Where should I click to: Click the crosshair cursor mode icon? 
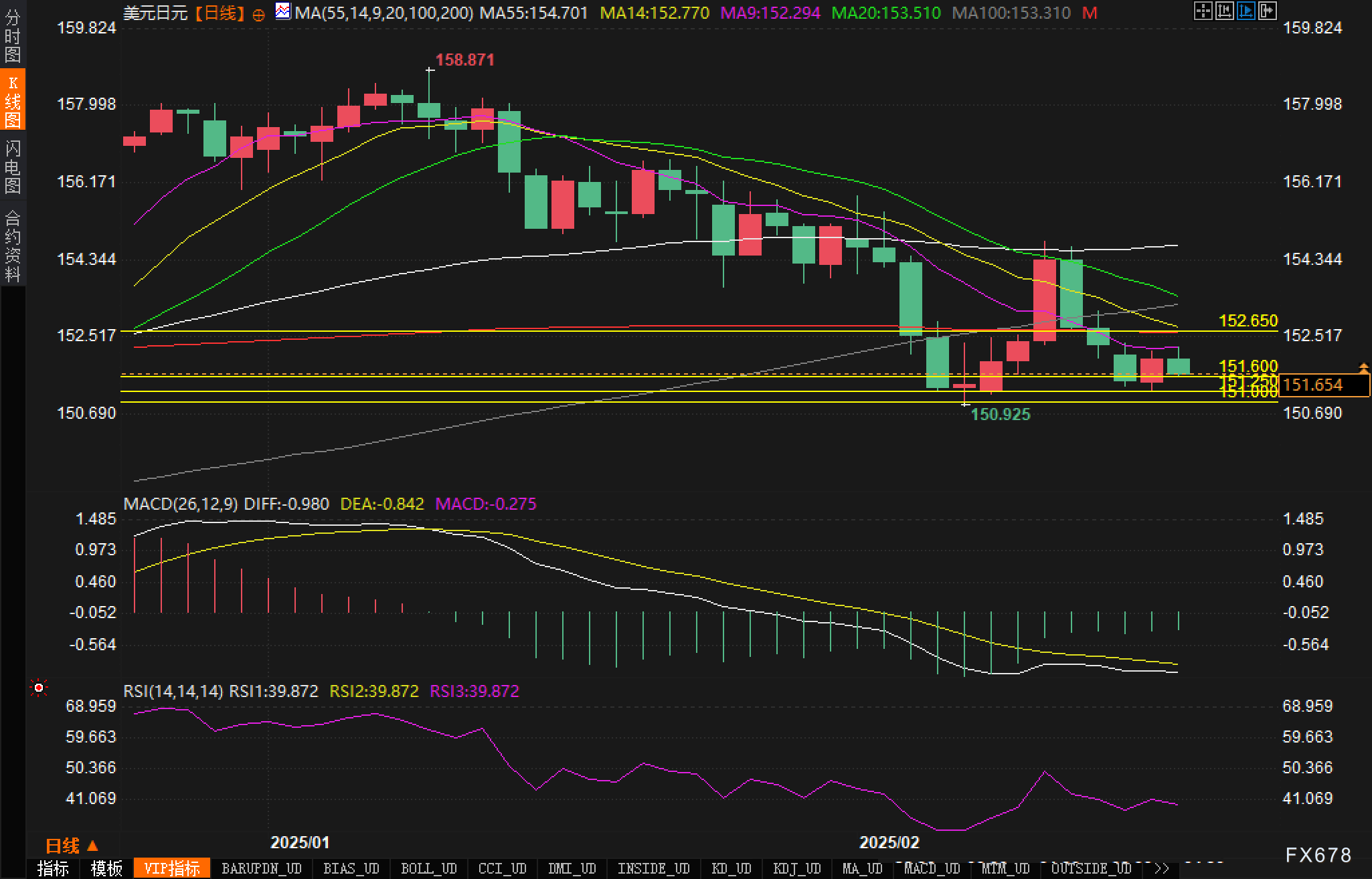[1203, 11]
